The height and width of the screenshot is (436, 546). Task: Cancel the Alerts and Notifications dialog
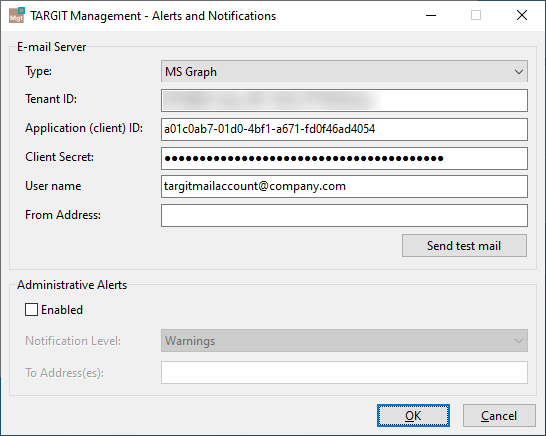499,415
